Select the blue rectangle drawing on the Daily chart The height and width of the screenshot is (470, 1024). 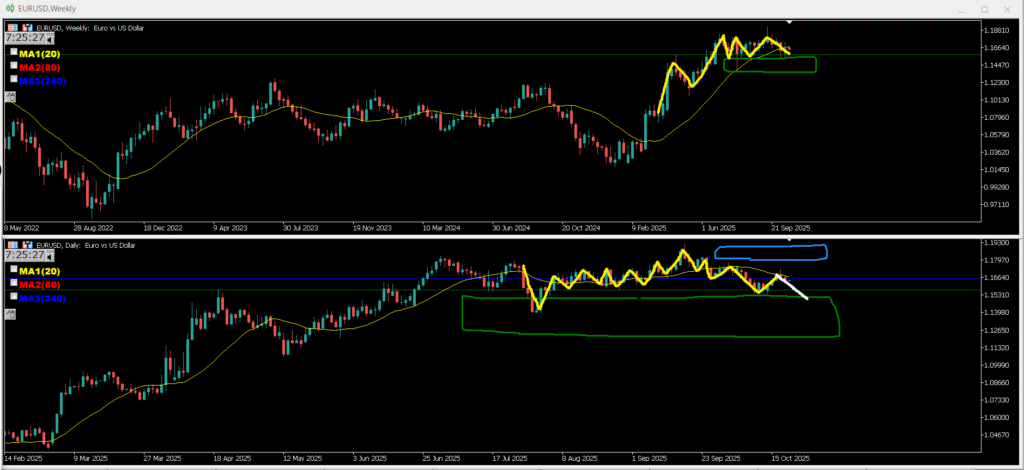tap(770, 246)
